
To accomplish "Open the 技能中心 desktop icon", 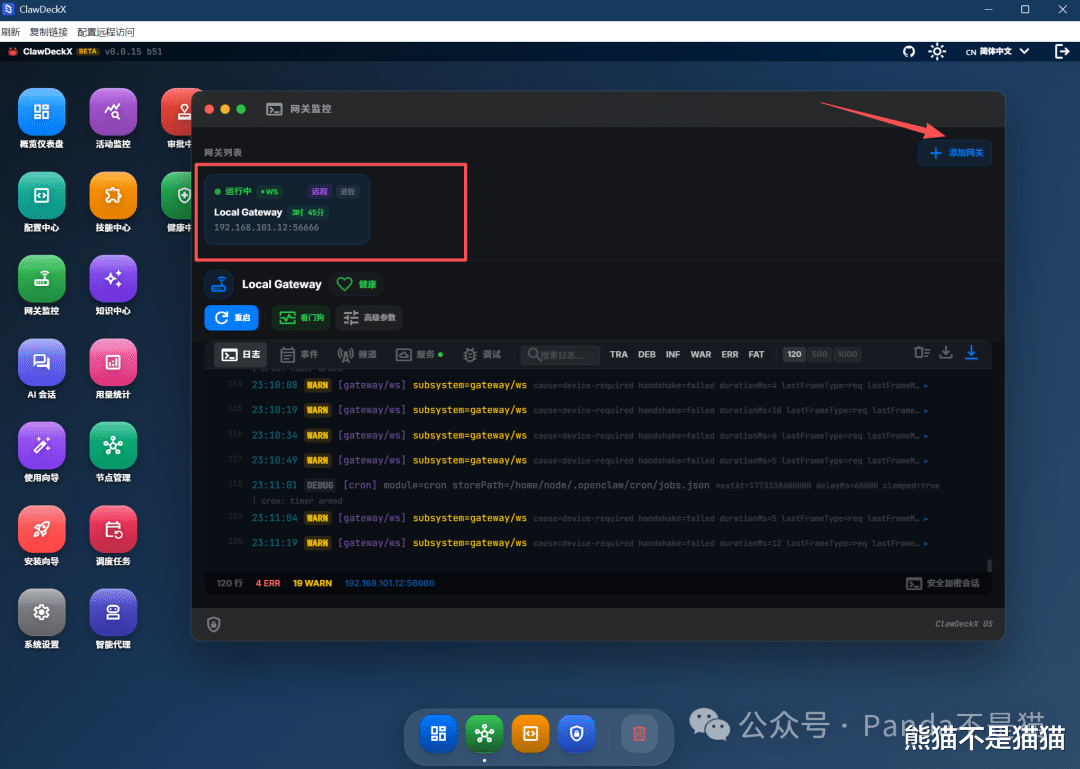I will [113, 196].
